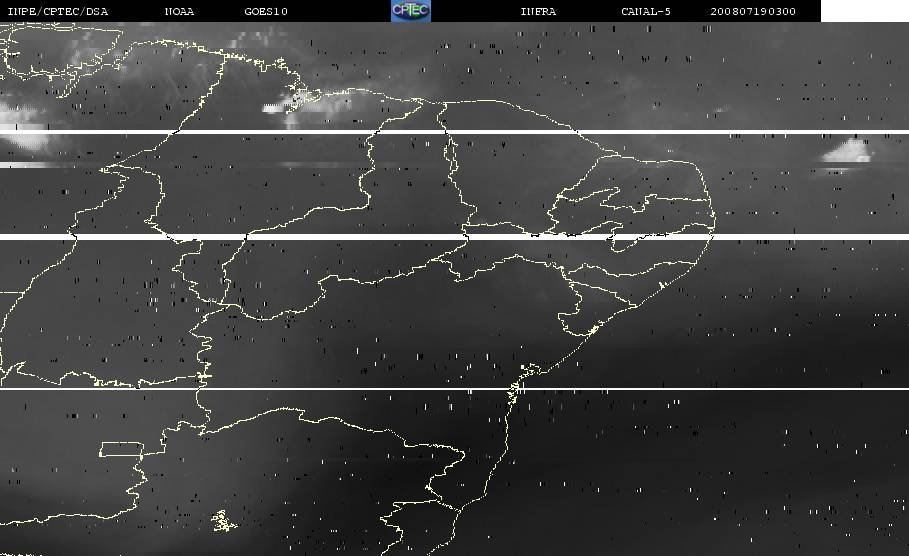
Task: Click the CPTEC logo in the header
Action: (x=410, y=11)
